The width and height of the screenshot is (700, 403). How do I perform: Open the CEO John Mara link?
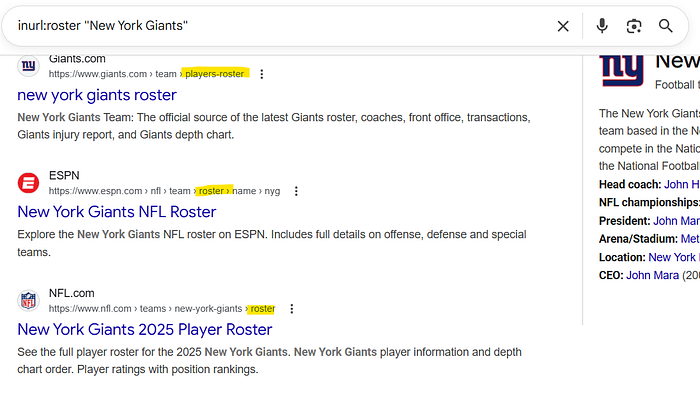click(x=652, y=275)
